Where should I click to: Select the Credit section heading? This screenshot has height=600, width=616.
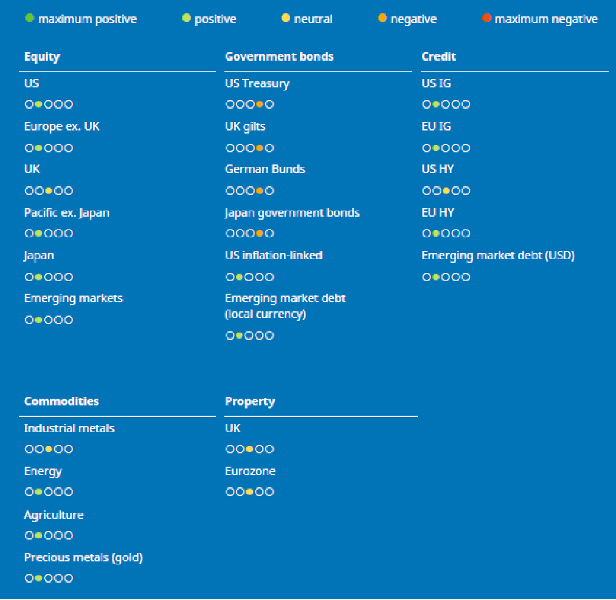(439, 57)
